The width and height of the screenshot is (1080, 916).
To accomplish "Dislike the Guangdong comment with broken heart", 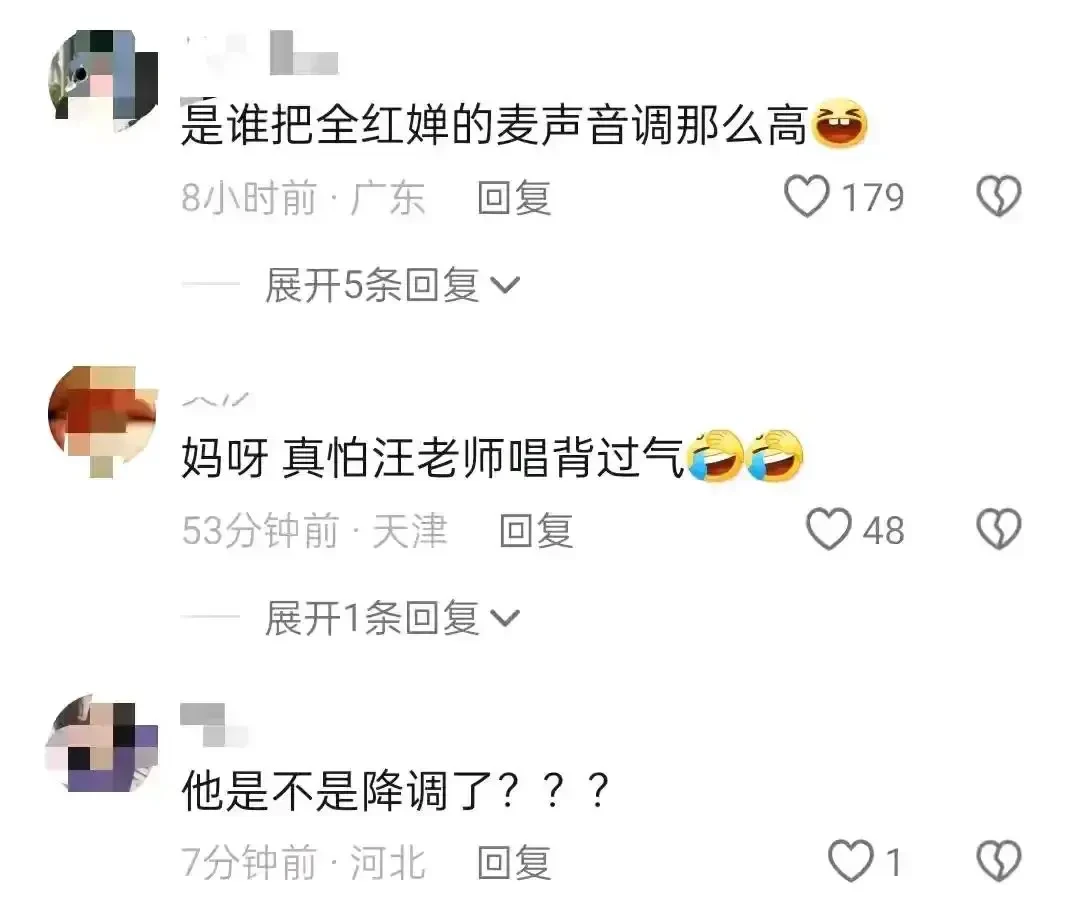I will tap(999, 197).
